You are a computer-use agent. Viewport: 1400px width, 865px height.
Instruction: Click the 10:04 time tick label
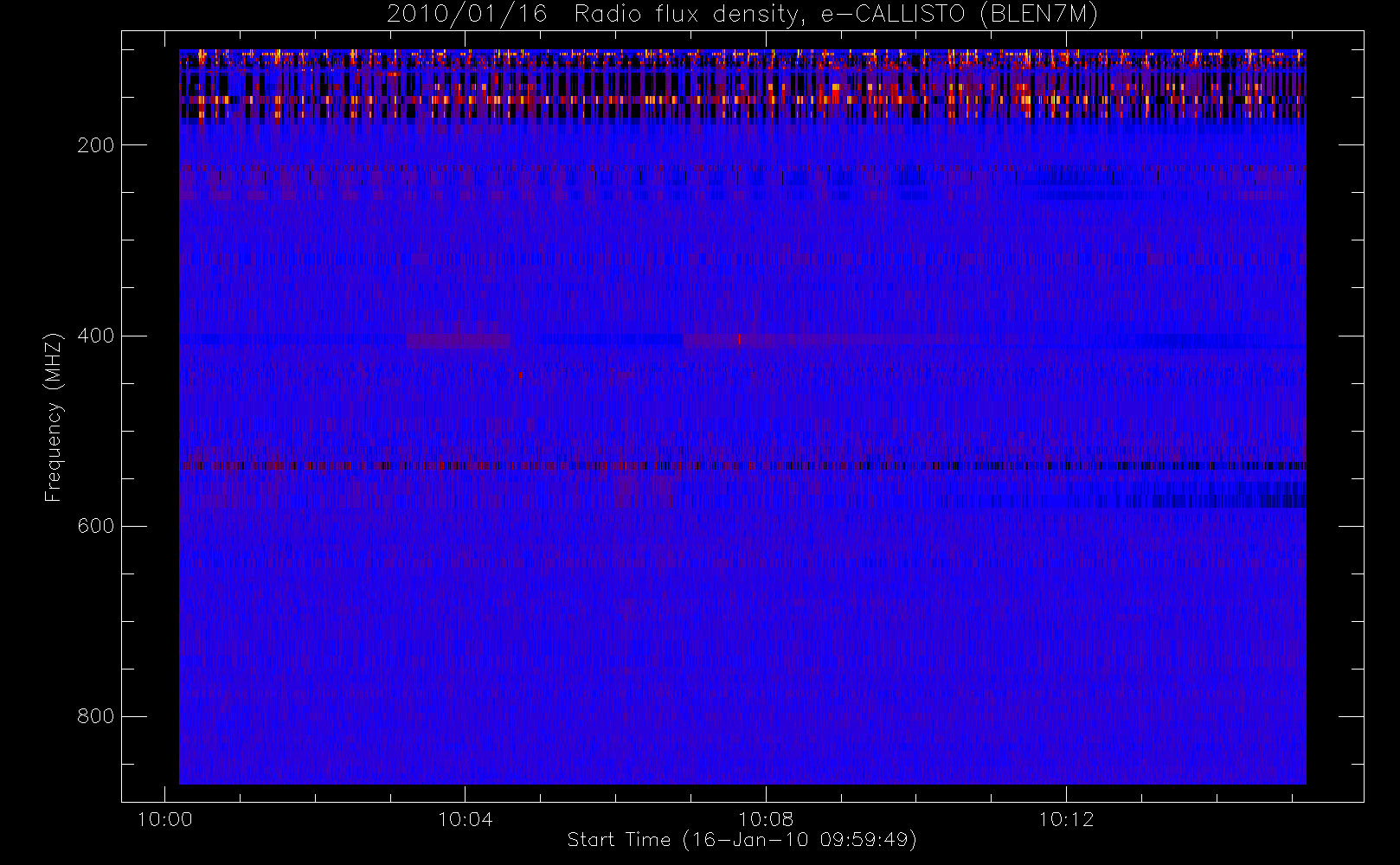pos(466,819)
